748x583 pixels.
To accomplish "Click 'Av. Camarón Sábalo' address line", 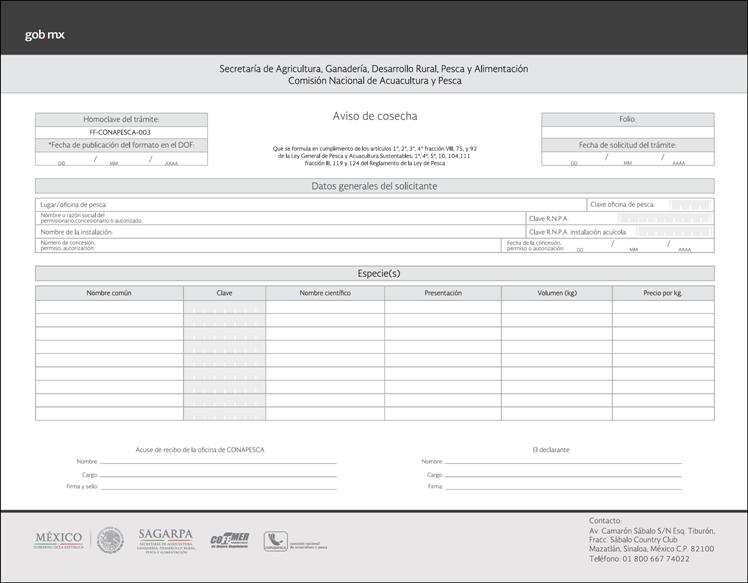I will (x=652, y=531).
